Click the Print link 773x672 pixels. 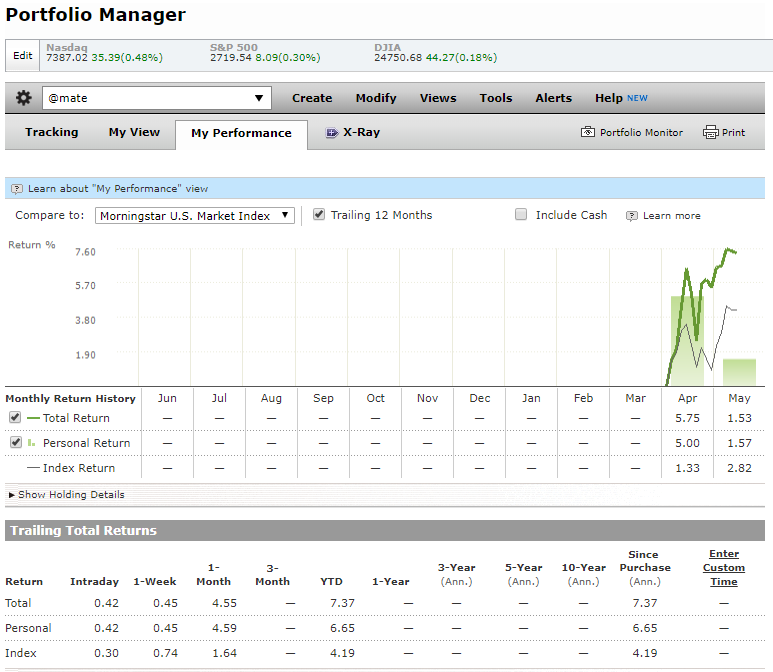tap(733, 133)
